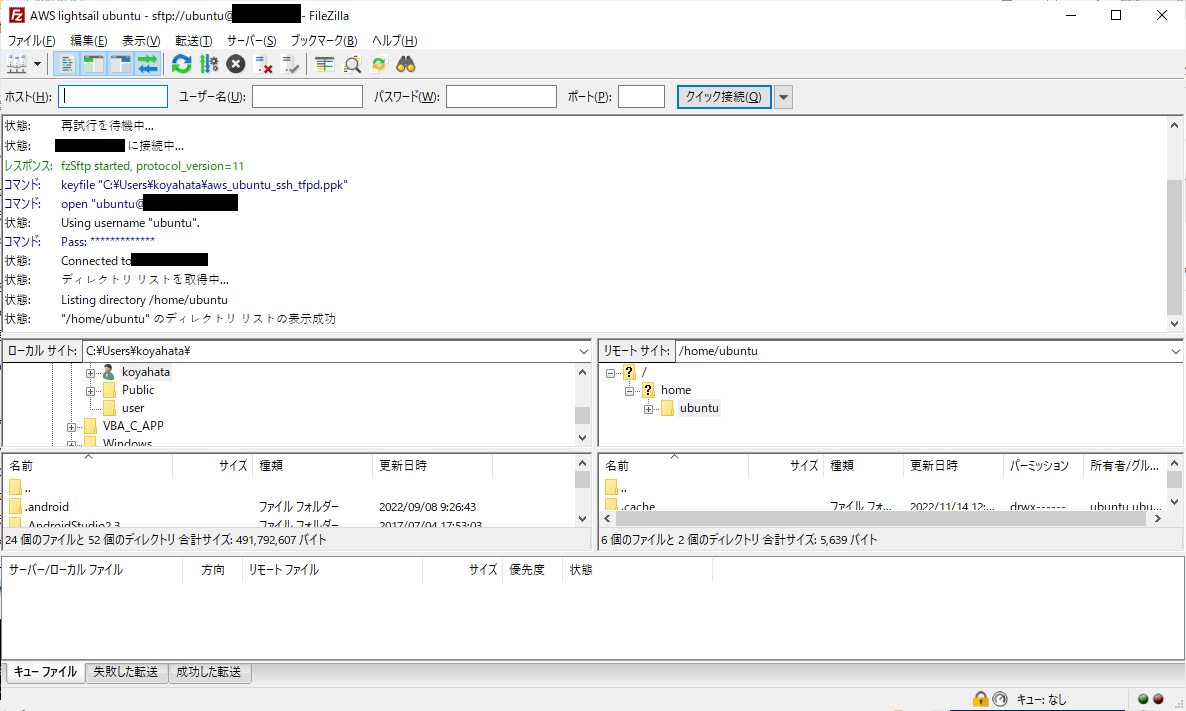
Task: Open the 編集(E) menu
Action: tap(88, 41)
